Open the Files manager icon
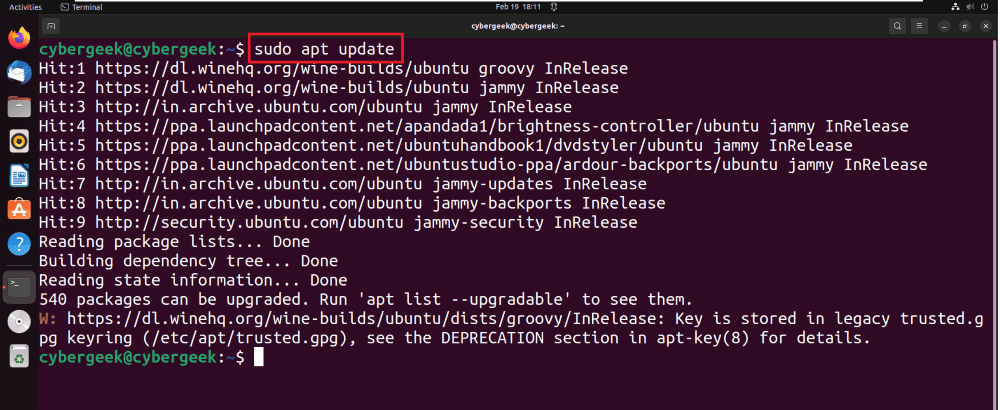Viewport: 1000px width, 410px height. 19,106
